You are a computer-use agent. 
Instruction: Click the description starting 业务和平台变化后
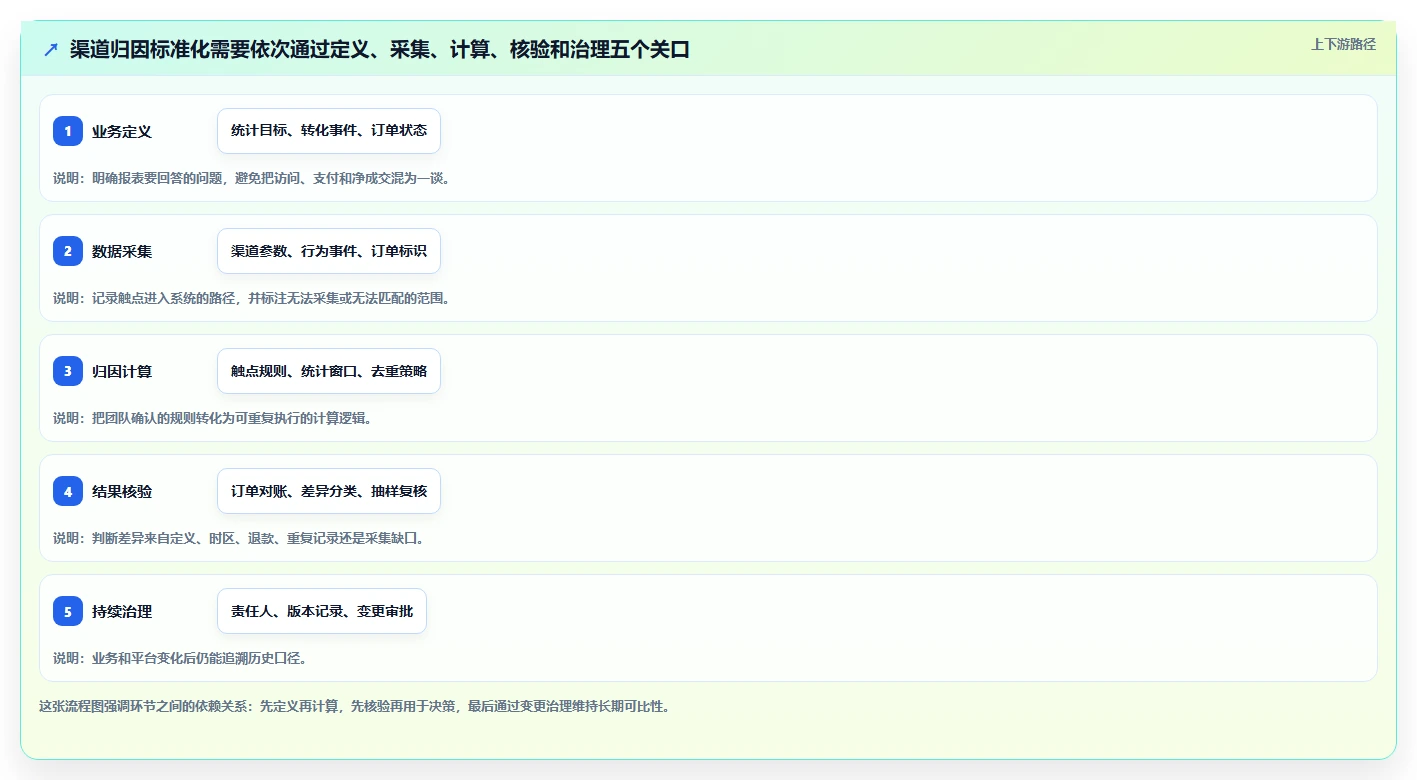point(180,658)
